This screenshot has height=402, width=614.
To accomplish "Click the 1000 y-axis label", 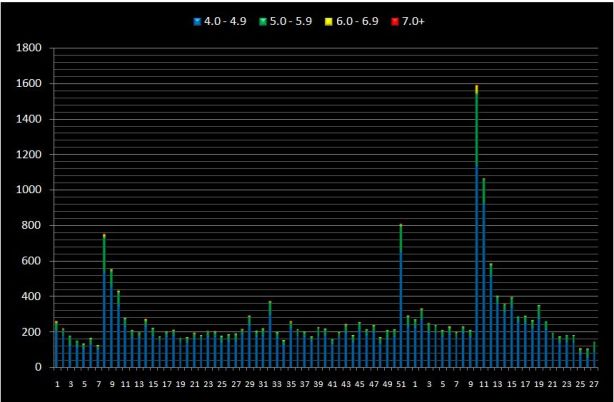I will coord(29,190).
